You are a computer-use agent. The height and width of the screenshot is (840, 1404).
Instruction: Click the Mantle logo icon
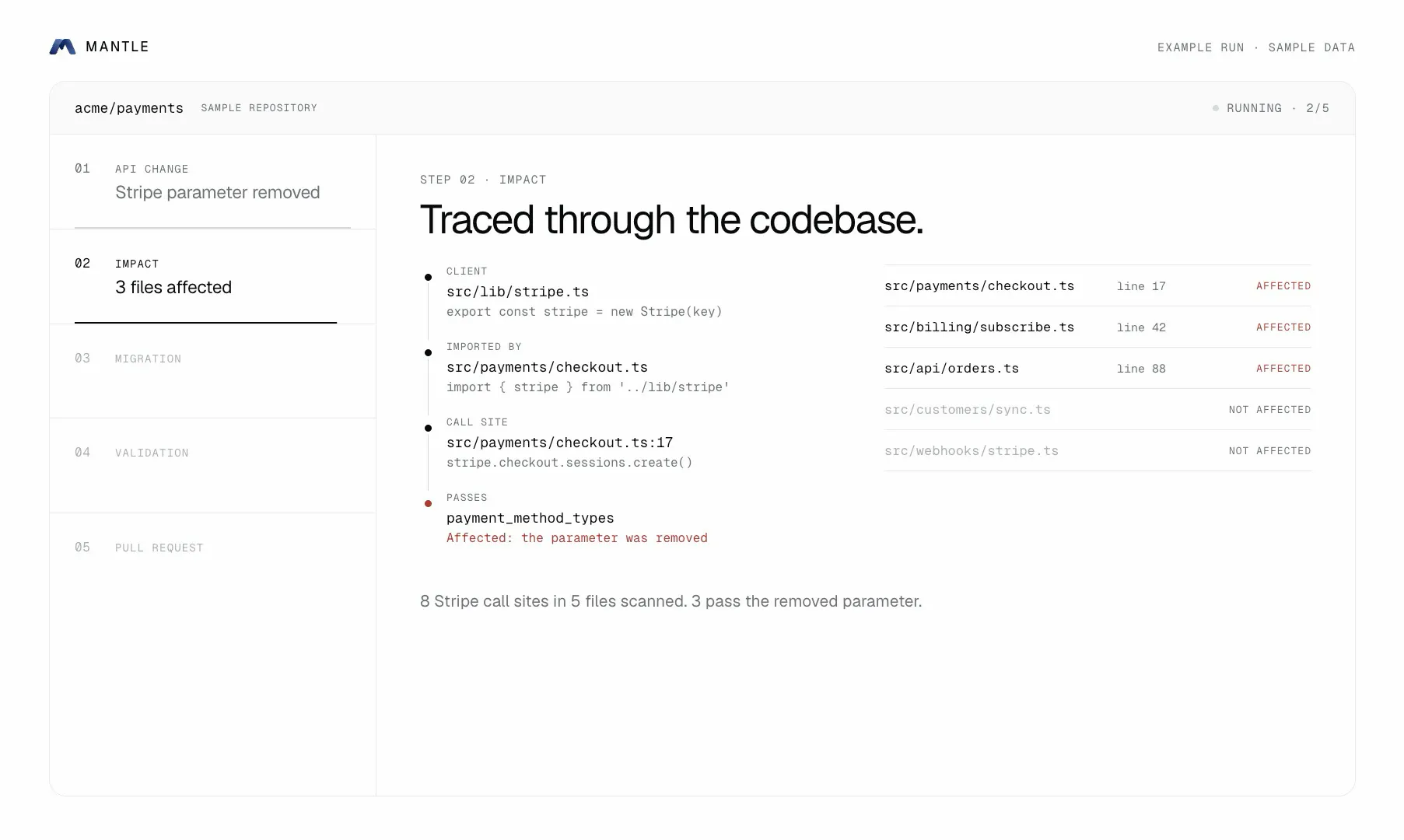[x=62, y=47]
